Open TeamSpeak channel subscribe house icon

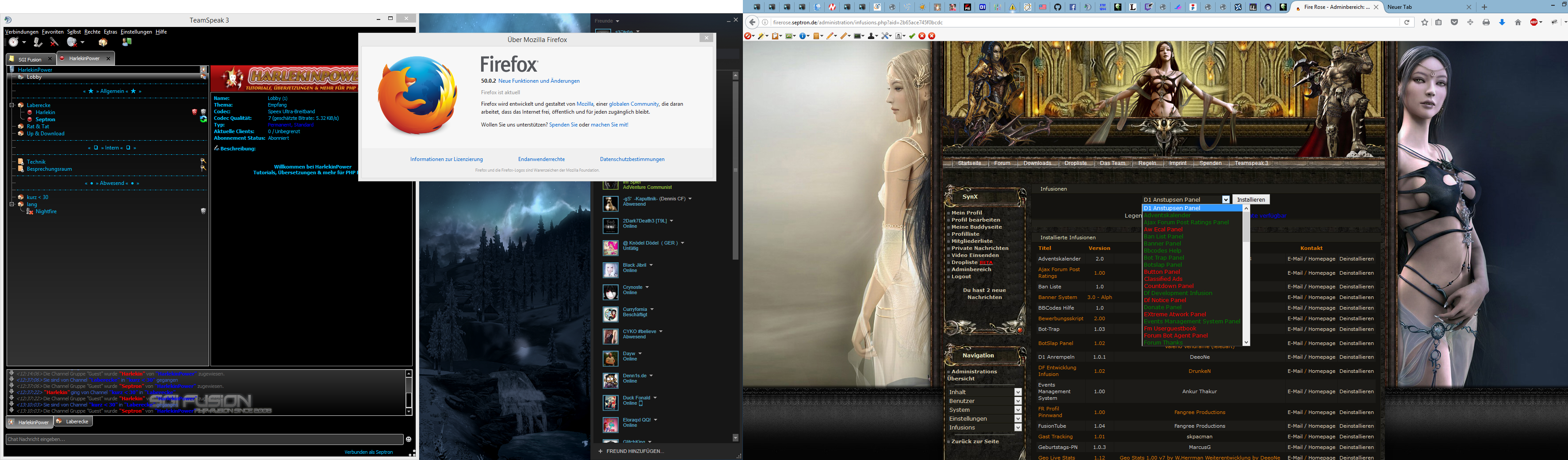click(103, 42)
